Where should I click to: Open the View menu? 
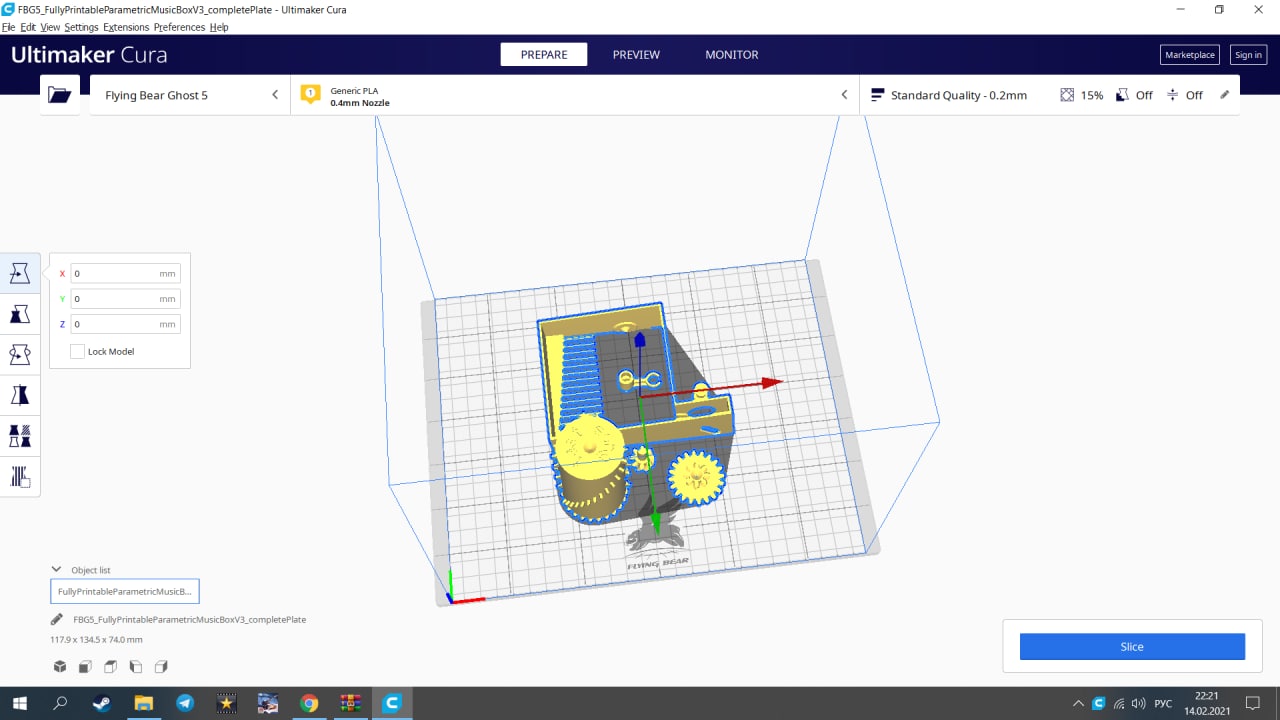50,27
